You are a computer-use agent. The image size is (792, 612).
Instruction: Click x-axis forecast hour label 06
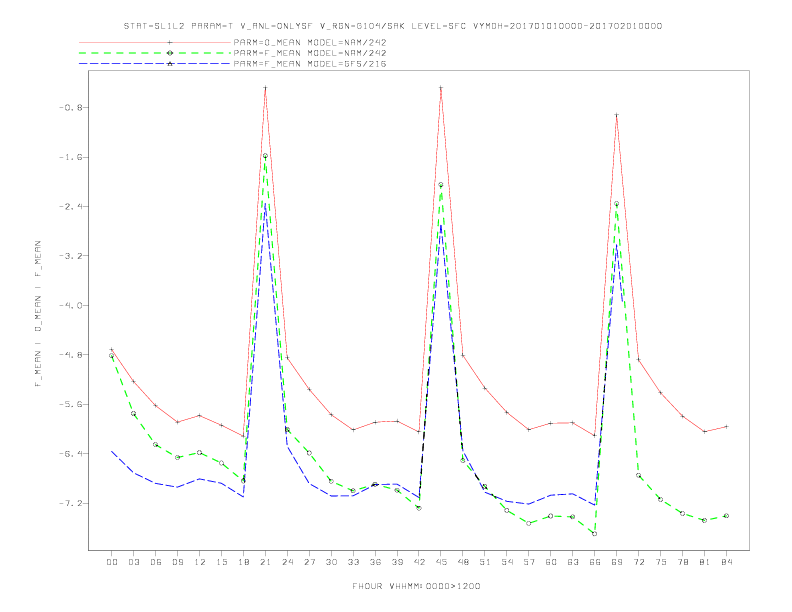click(x=156, y=562)
